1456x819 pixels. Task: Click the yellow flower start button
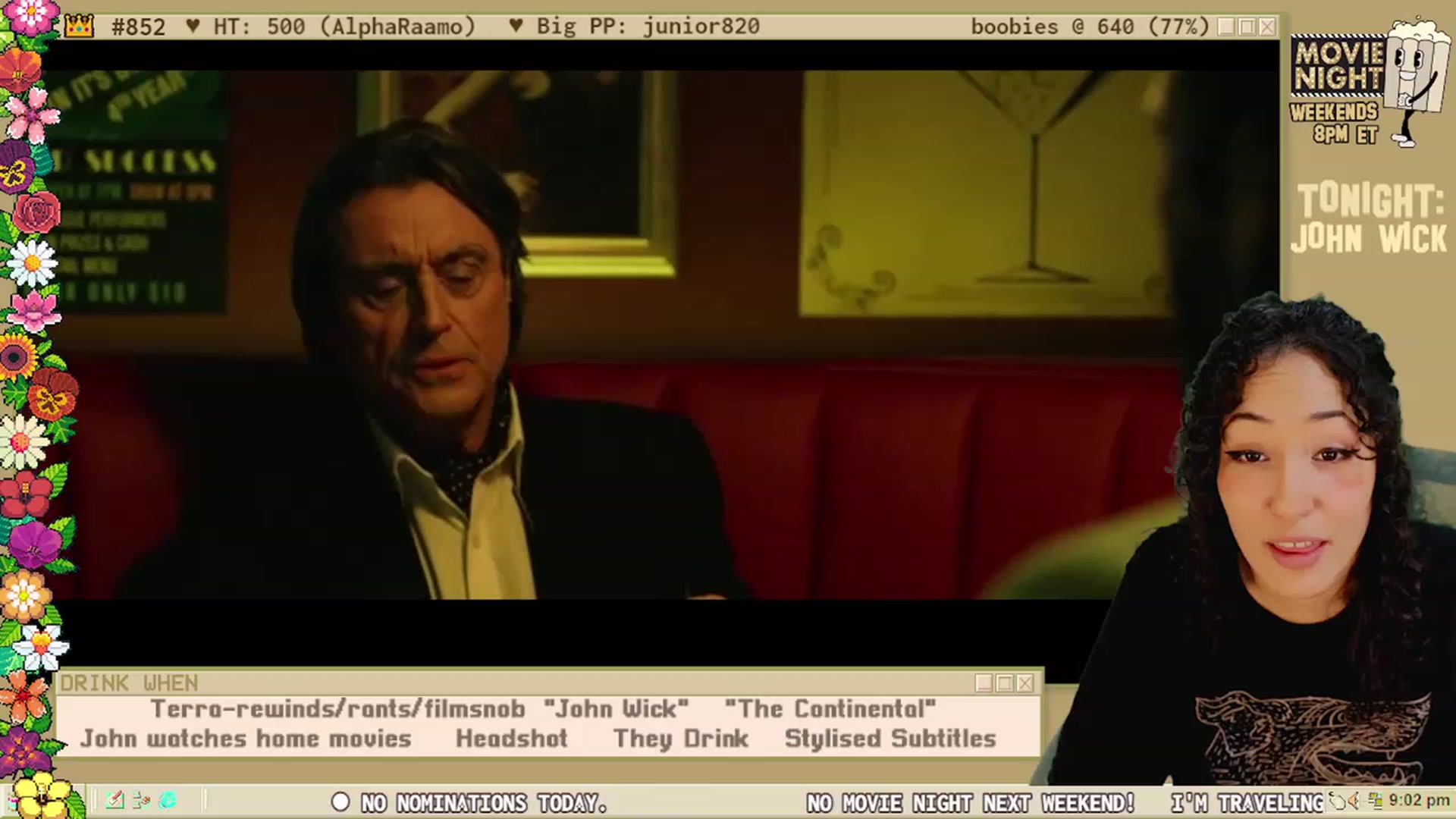pyautogui.click(x=42, y=796)
